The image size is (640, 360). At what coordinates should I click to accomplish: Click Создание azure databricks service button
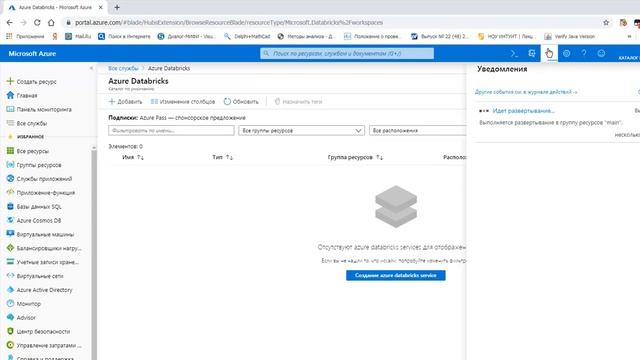[396, 276]
